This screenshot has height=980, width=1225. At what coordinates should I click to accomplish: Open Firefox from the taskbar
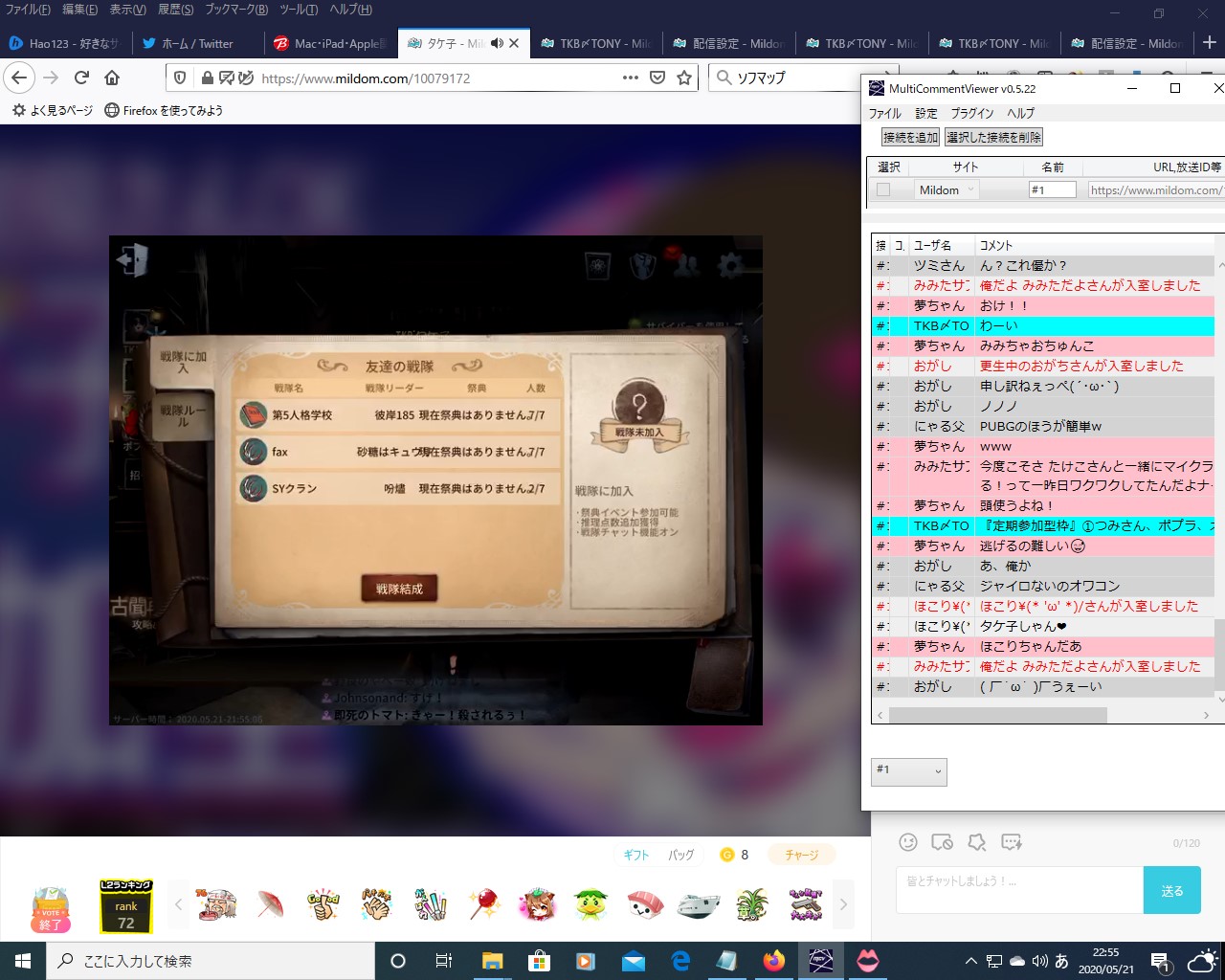(773, 961)
